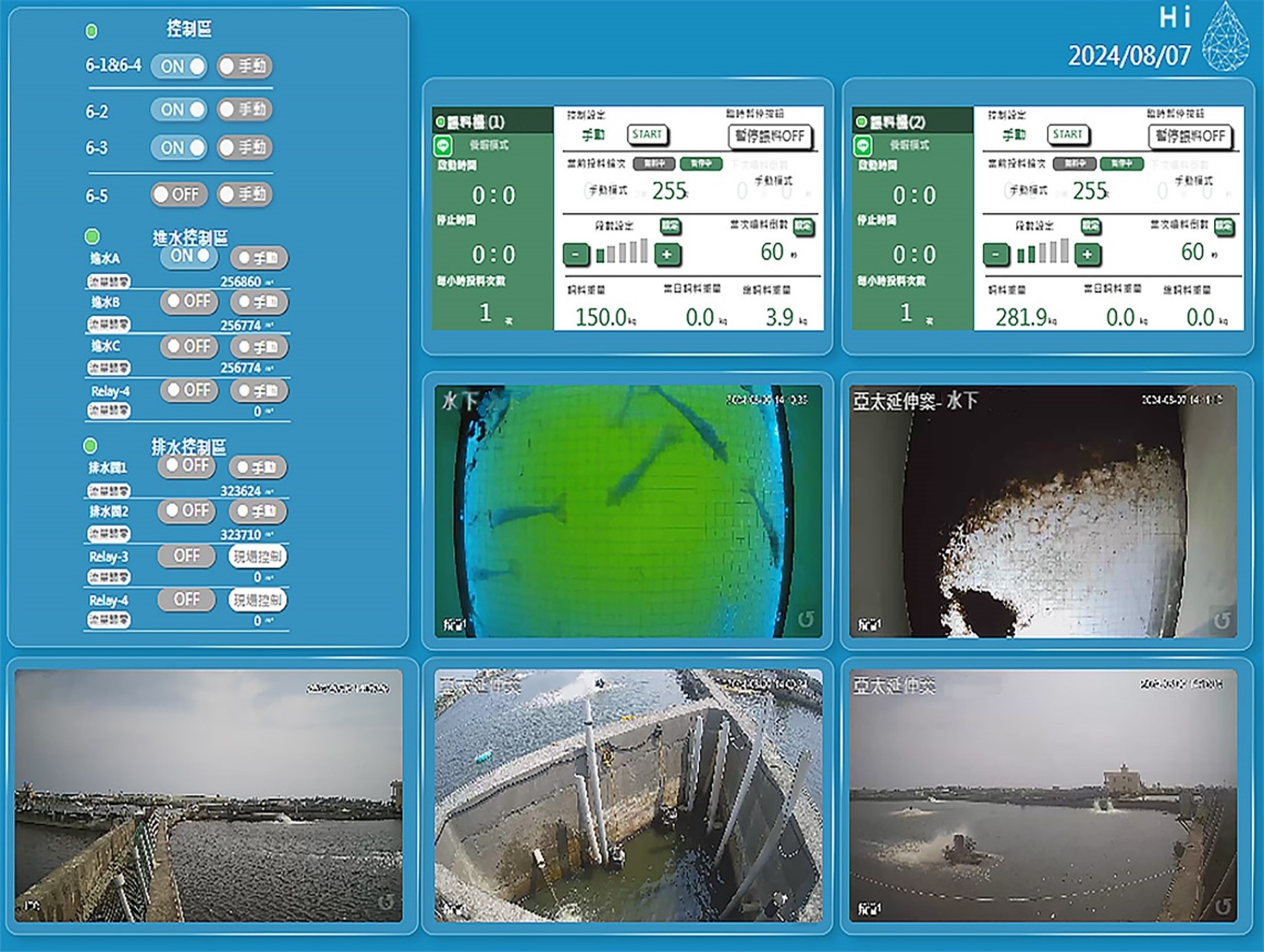Click the LINE icon in feeder (1) panel

[x=443, y=146]
